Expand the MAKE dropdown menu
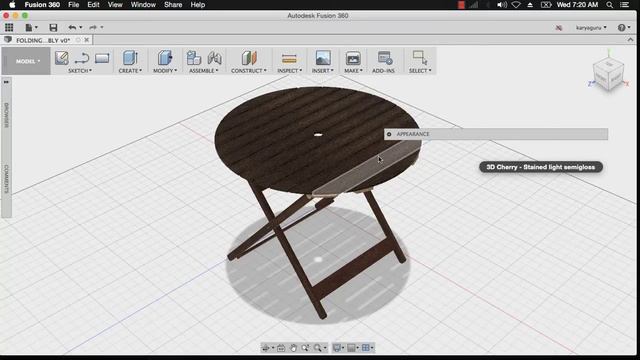The image size is (640, 360). point(353,71)
